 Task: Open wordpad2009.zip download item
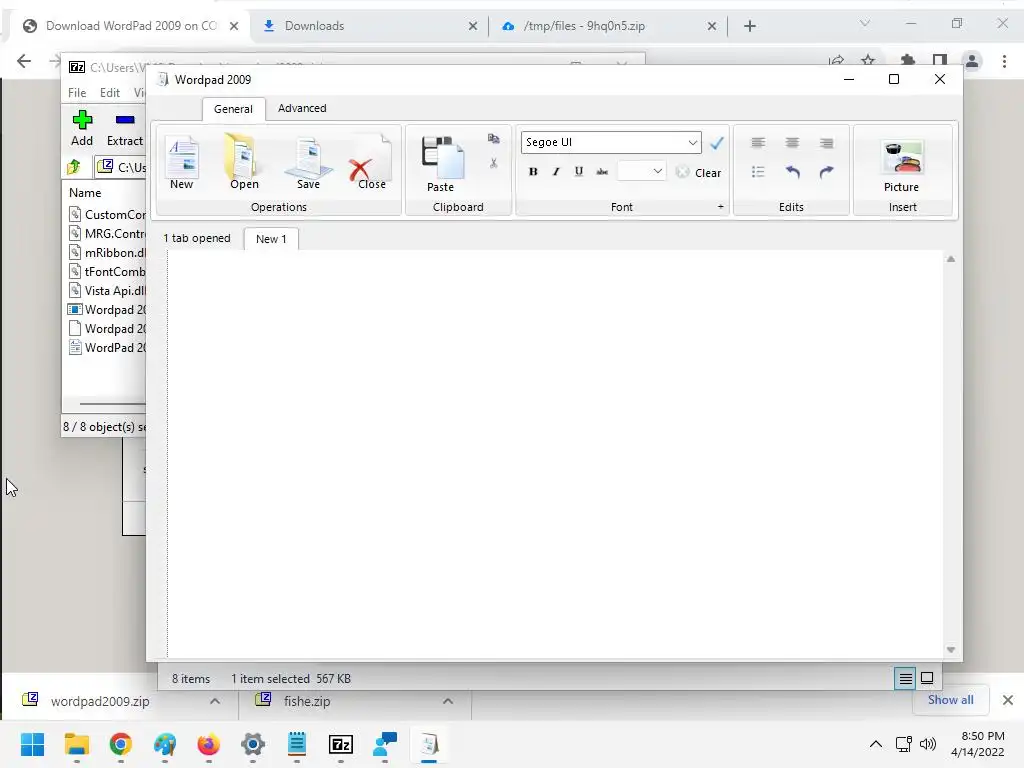click(x=101, y=701)
